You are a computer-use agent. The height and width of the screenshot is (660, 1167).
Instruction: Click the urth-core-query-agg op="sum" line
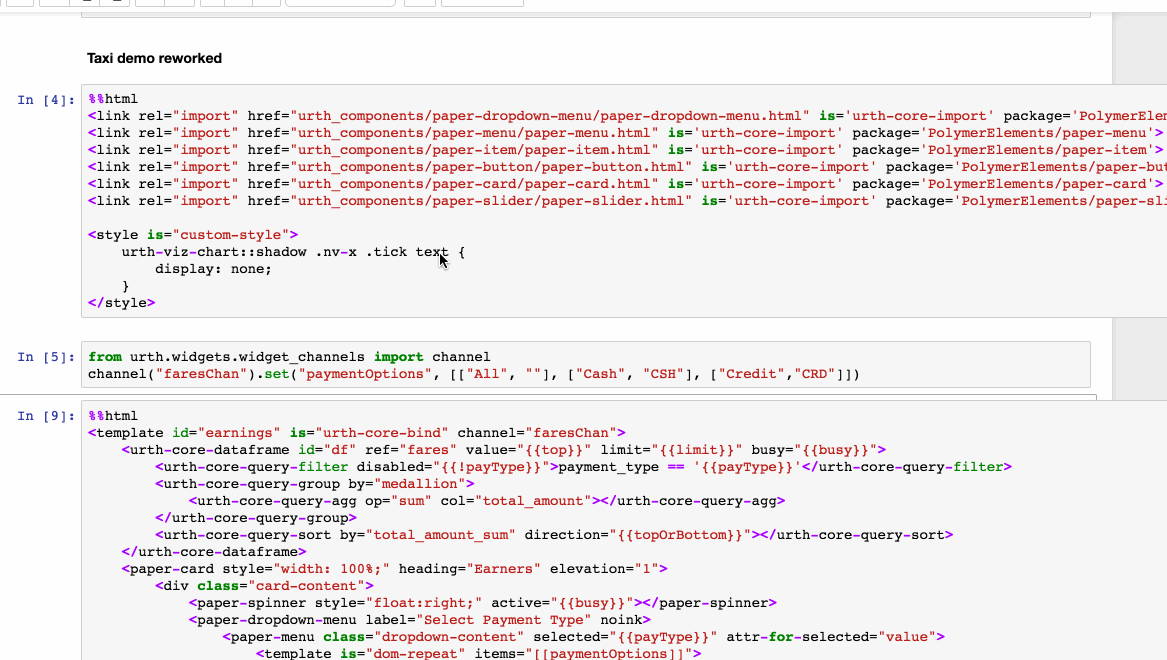[x=487, y=501]
